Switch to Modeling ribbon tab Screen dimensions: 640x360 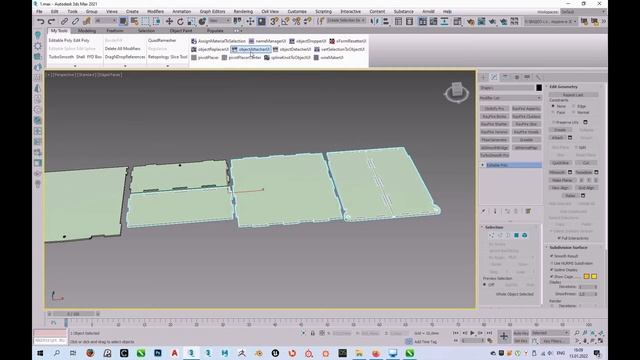point(87,31)
